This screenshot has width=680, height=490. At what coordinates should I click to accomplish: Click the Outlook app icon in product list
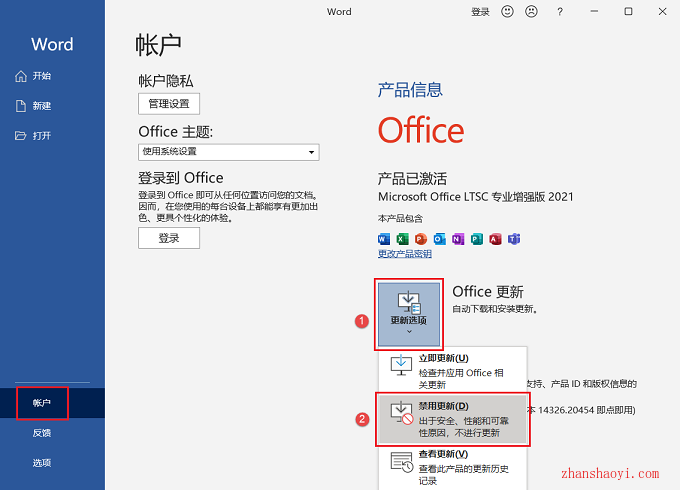point(439,239)
